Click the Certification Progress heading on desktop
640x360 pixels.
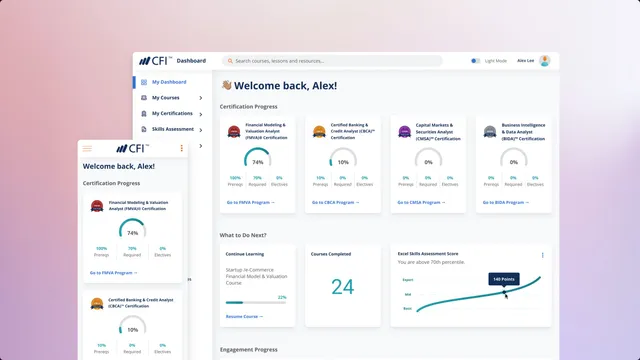(x=249, y=107)
